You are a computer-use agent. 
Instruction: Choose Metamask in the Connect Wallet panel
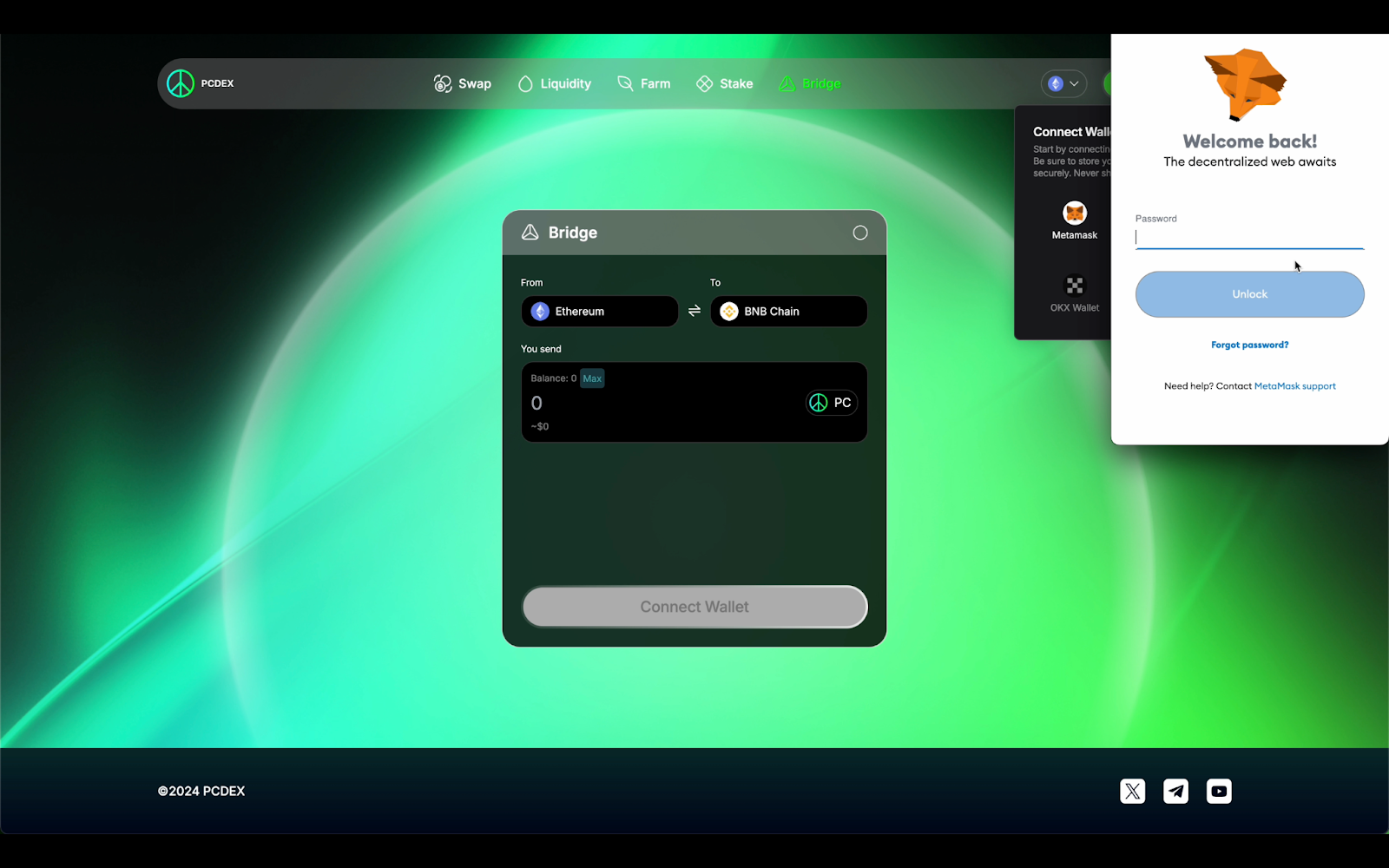(1075, 221)
